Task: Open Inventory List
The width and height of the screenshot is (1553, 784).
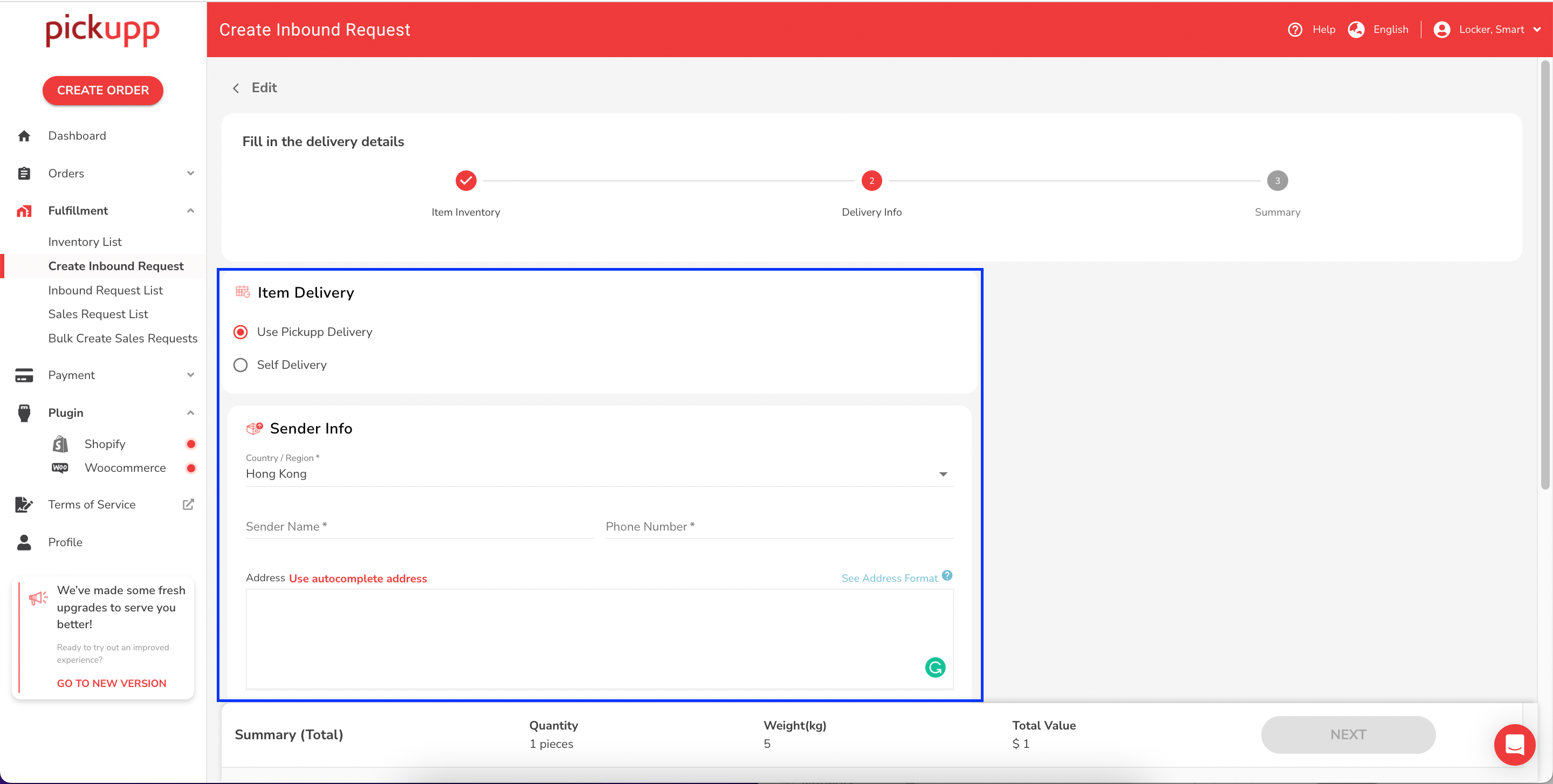Action: (85, 242)
